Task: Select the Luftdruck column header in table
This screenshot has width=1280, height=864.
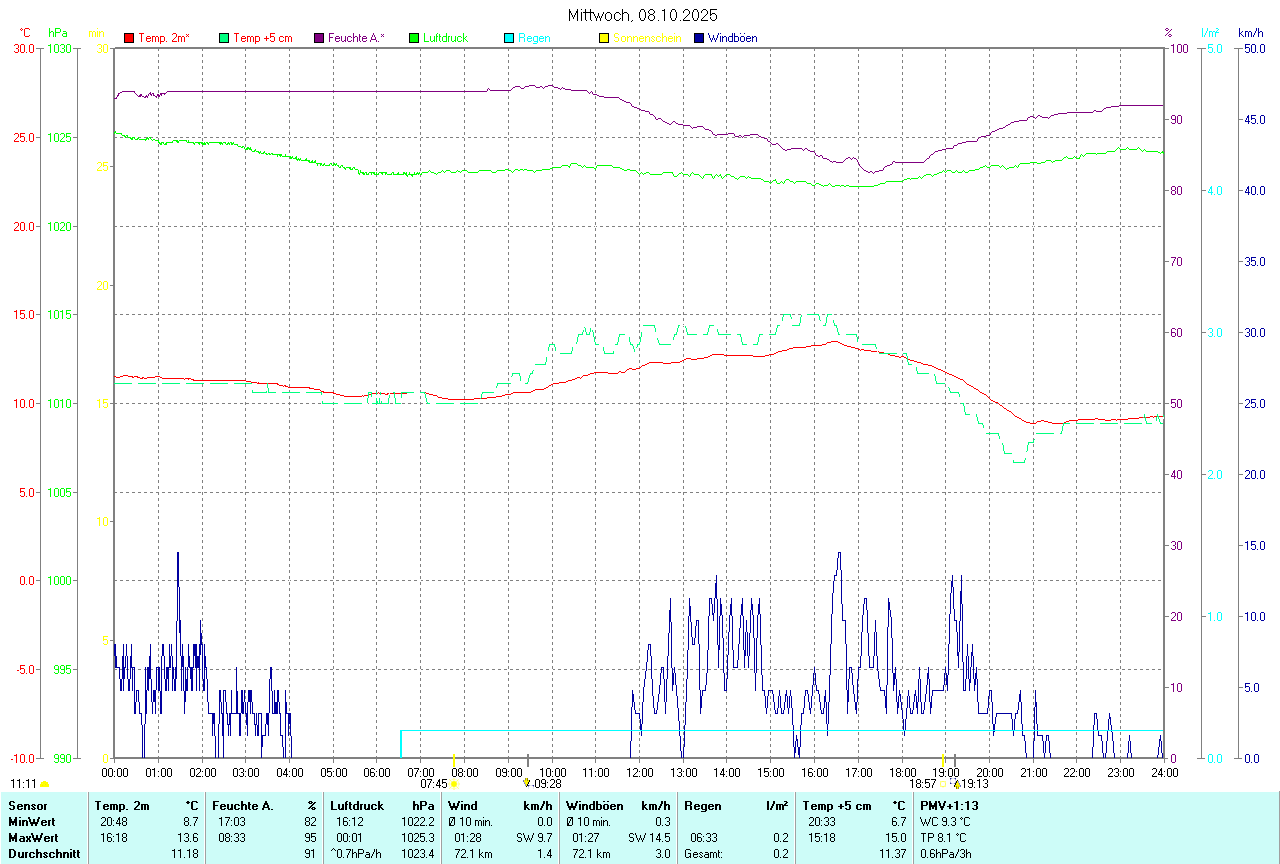Action: coord(355,806)
